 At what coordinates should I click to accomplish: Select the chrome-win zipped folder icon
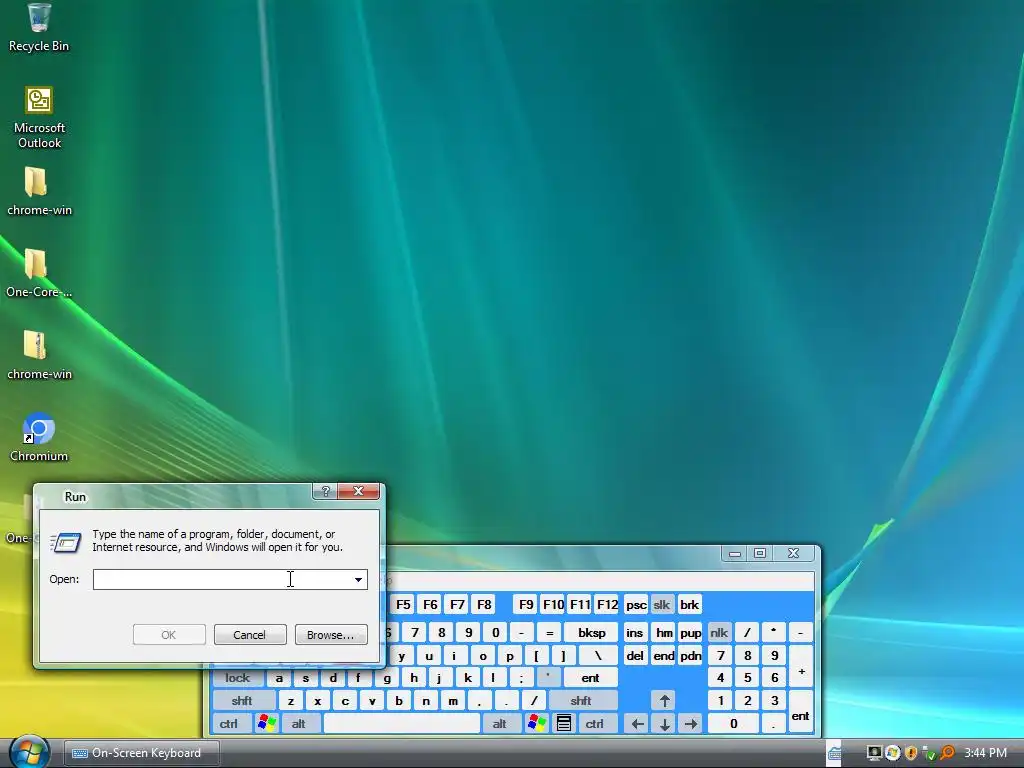click(39, 355)
